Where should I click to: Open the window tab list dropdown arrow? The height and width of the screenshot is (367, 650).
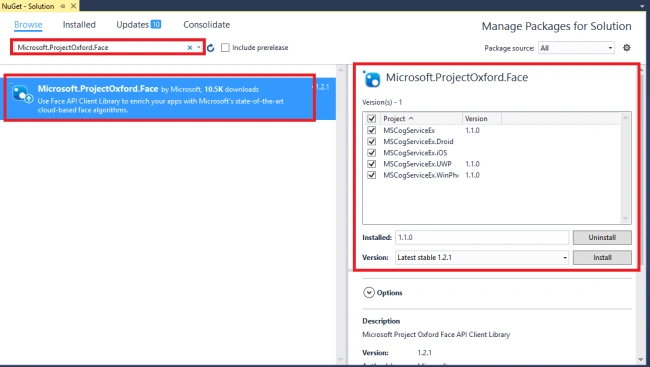click(642, 6)
